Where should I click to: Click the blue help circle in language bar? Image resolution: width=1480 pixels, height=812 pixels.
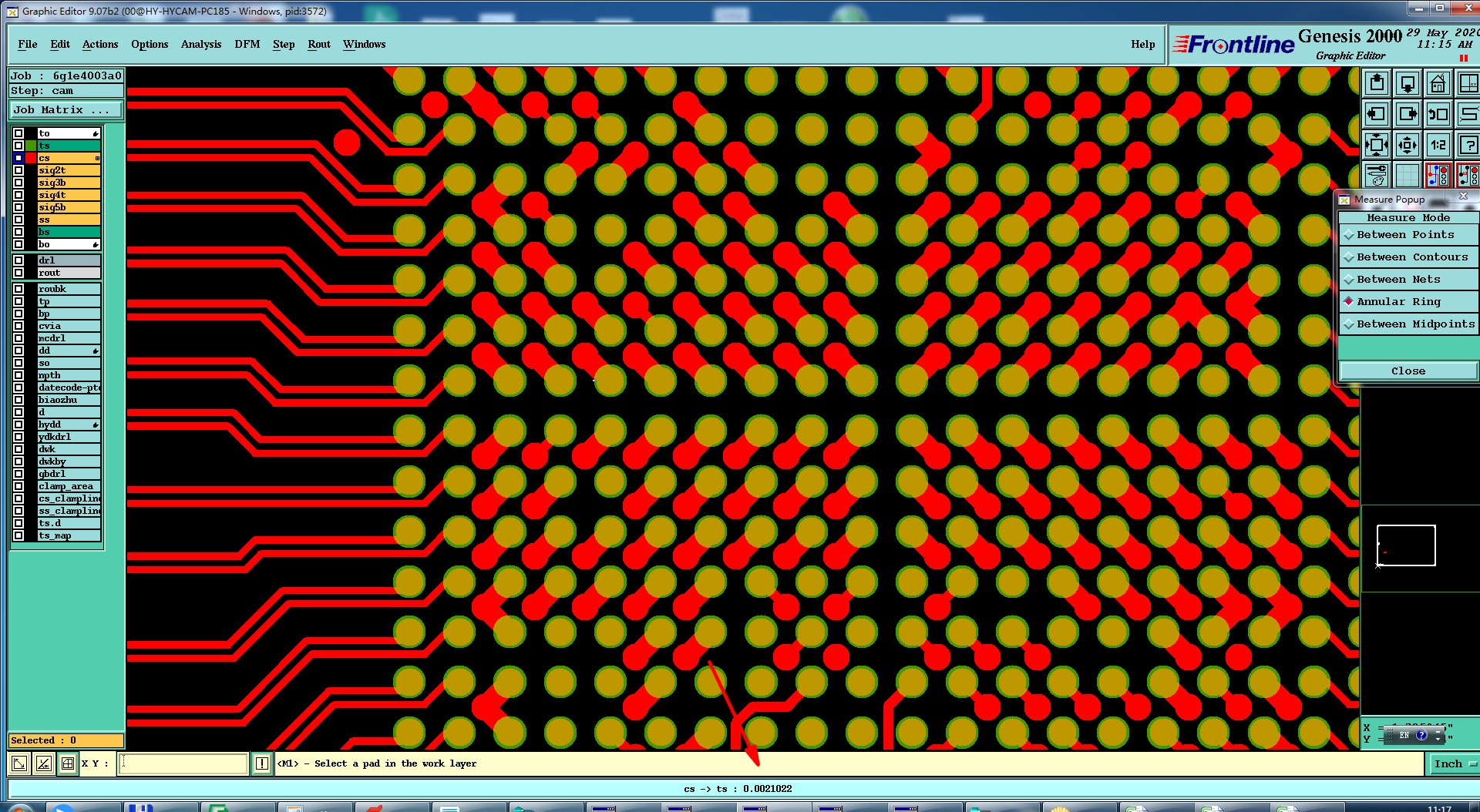pyautogui.click(x=1421, y=735)
